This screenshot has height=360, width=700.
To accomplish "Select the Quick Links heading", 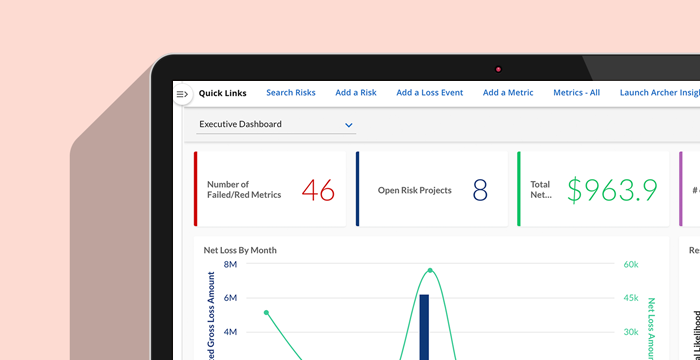I will (x=222, y=93).
